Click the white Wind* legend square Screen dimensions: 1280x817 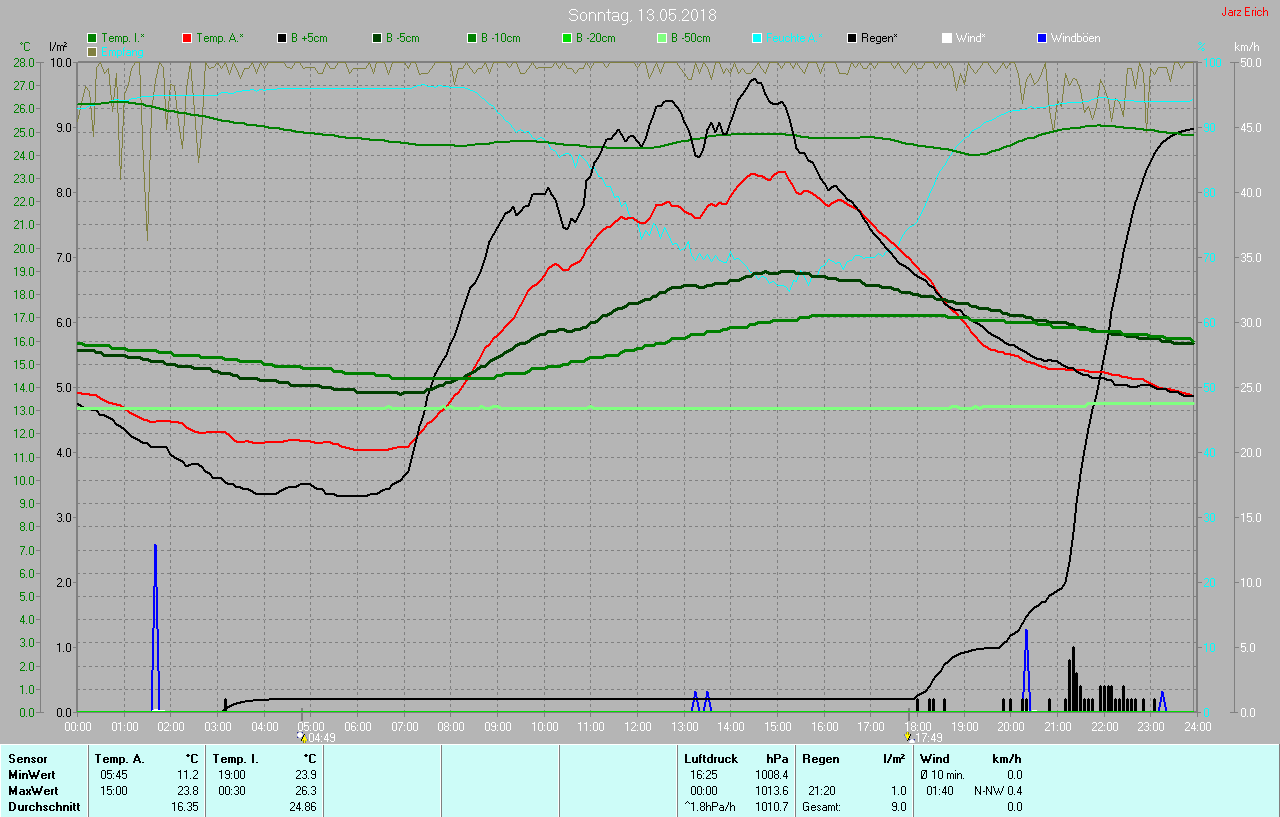click(x=947, y=38)
